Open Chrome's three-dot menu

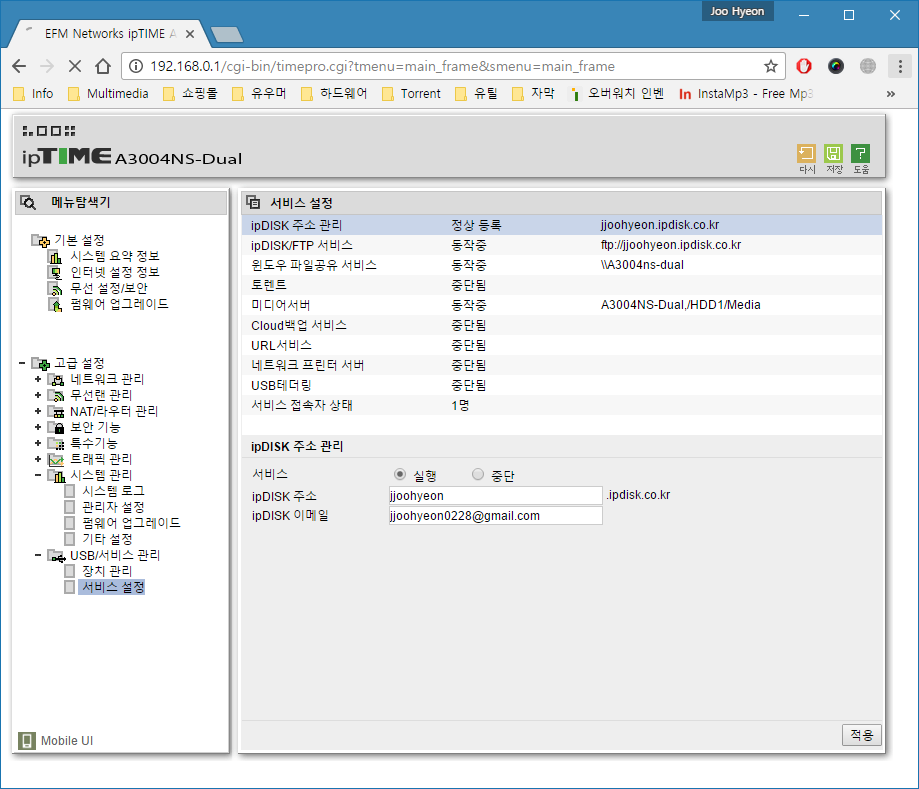(900, 66)
